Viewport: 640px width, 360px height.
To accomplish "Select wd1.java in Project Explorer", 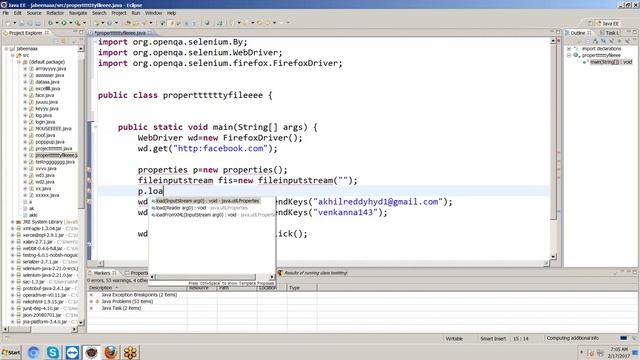I will (44, 175).
